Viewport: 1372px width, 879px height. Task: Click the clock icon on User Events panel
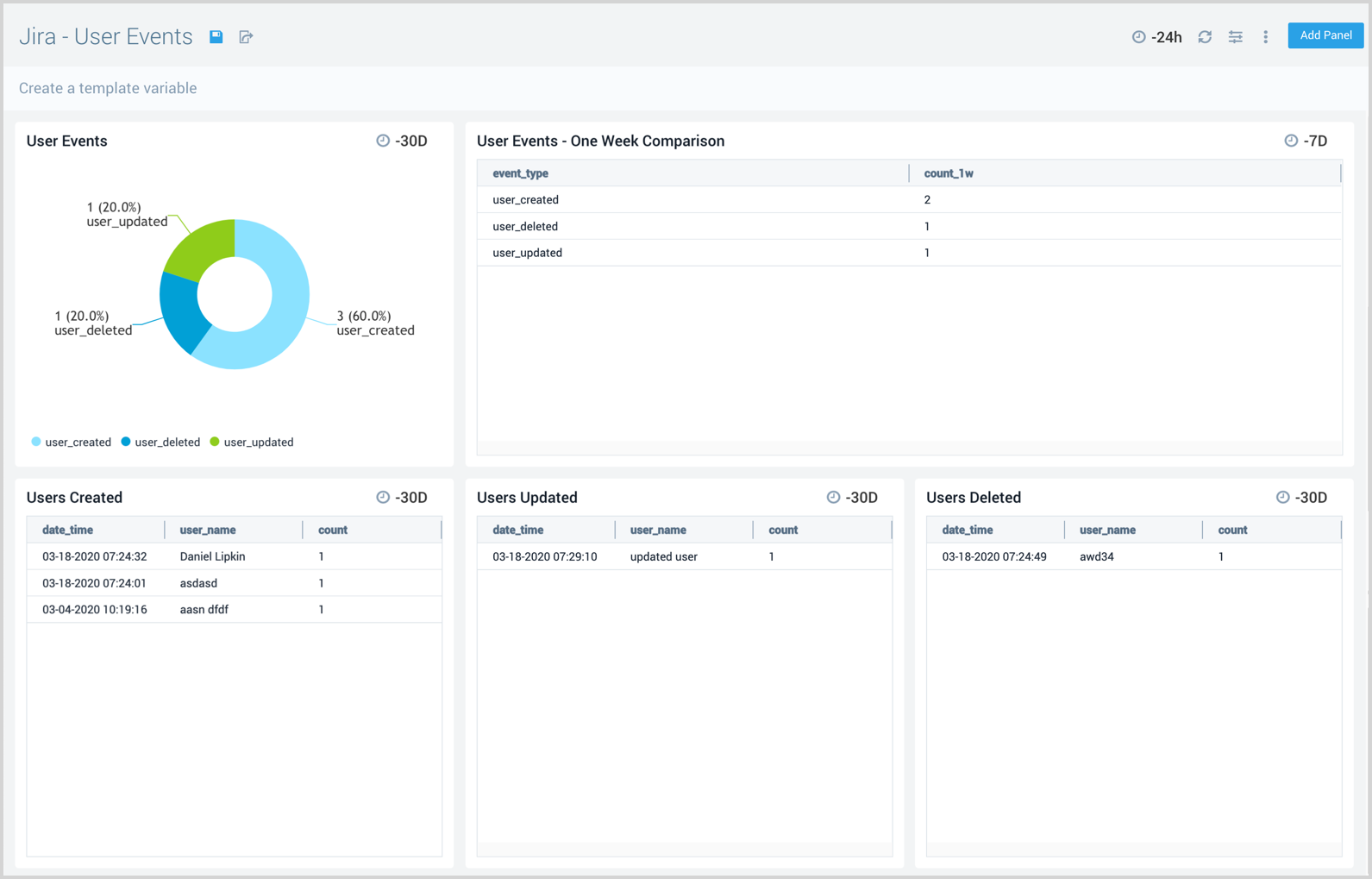(x=383, y=141)
